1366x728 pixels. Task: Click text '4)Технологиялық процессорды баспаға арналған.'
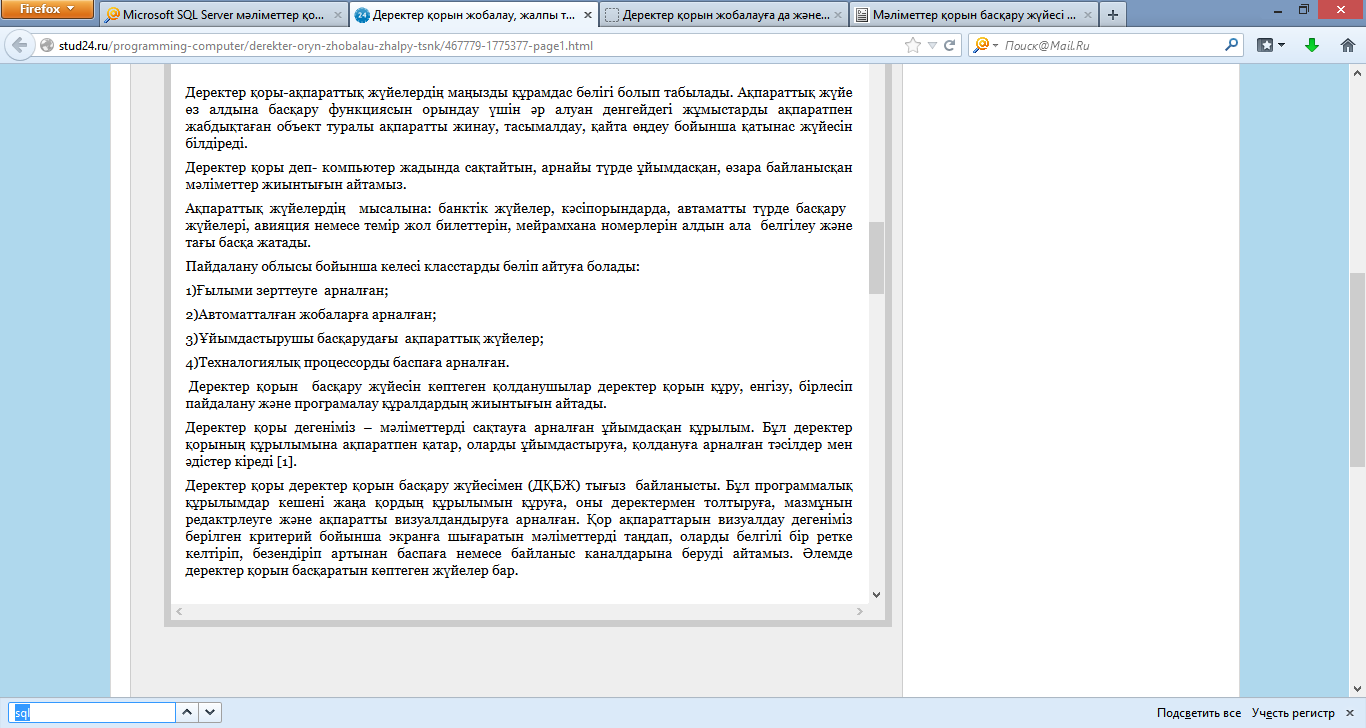(348, 363)
